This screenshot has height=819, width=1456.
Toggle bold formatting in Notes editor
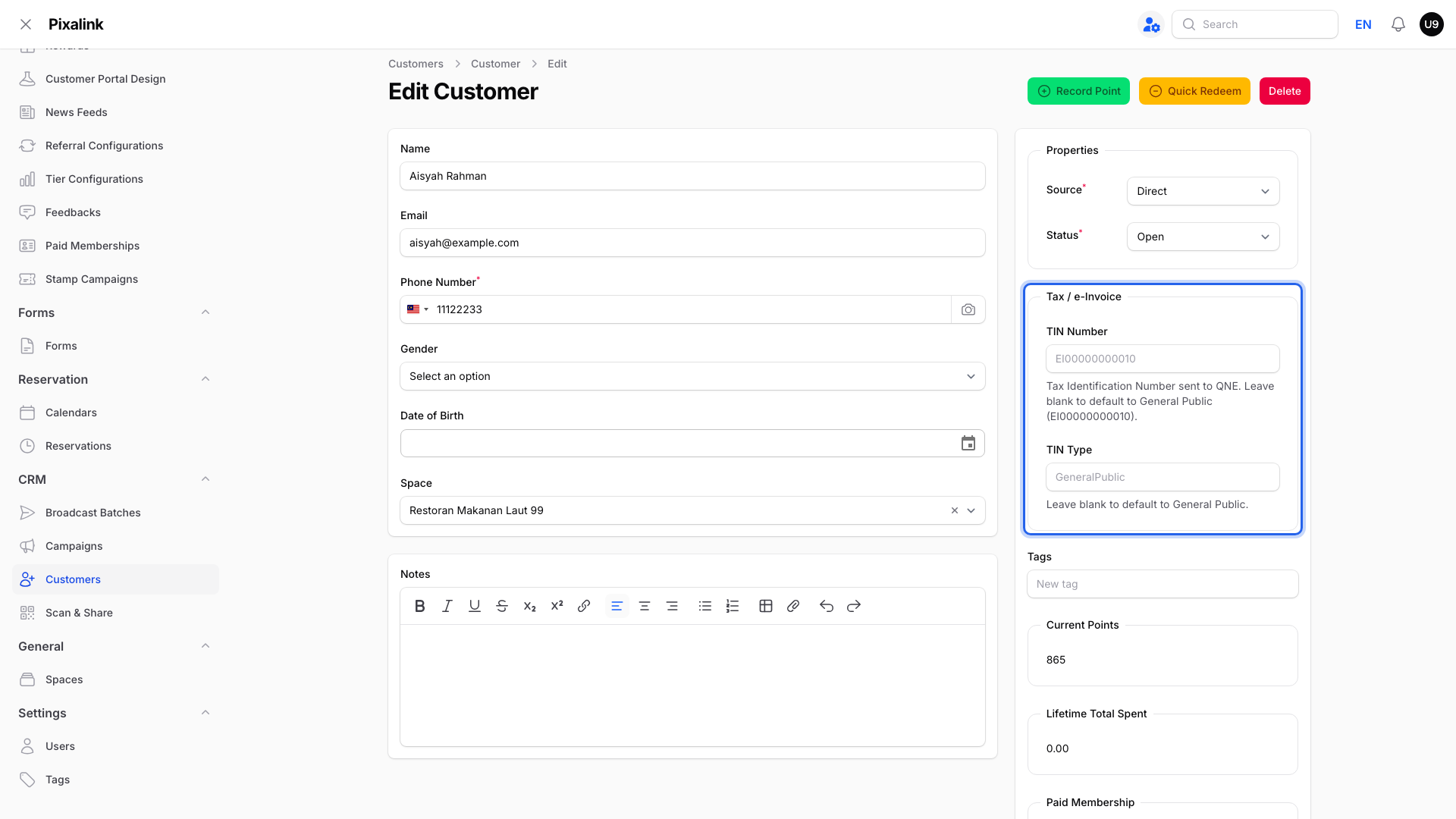[419, 606]
